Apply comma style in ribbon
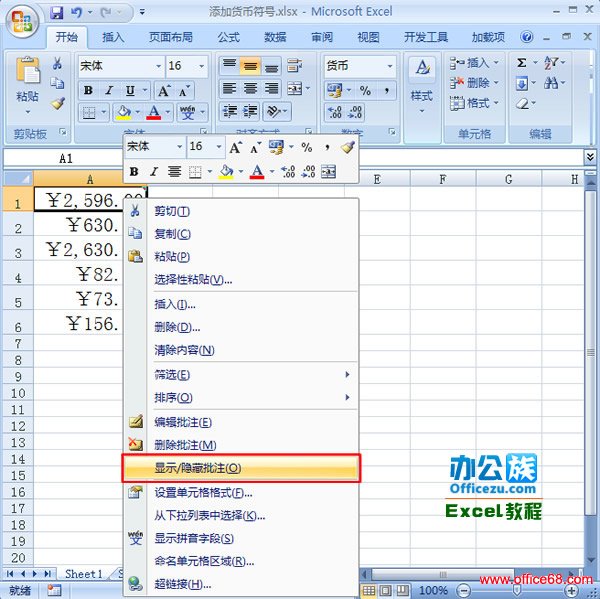600x599 pixels. tap(386, 90)
